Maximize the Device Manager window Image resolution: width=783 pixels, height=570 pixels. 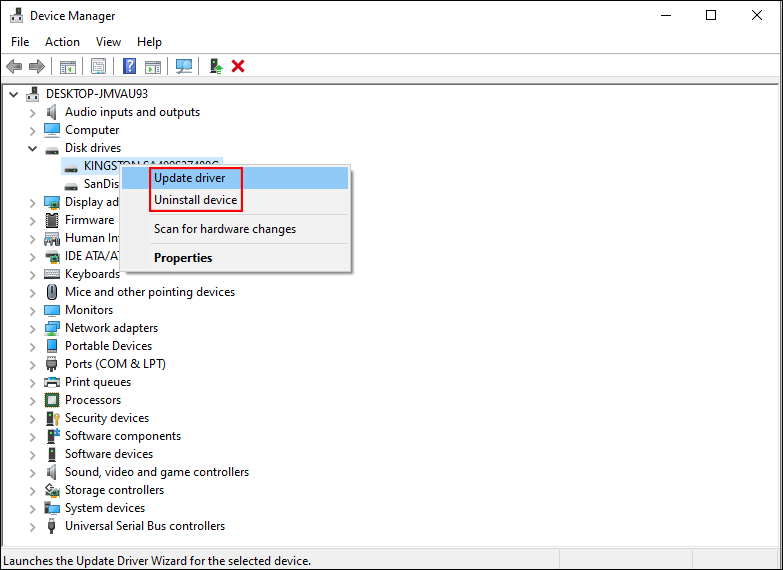[711, 15]
